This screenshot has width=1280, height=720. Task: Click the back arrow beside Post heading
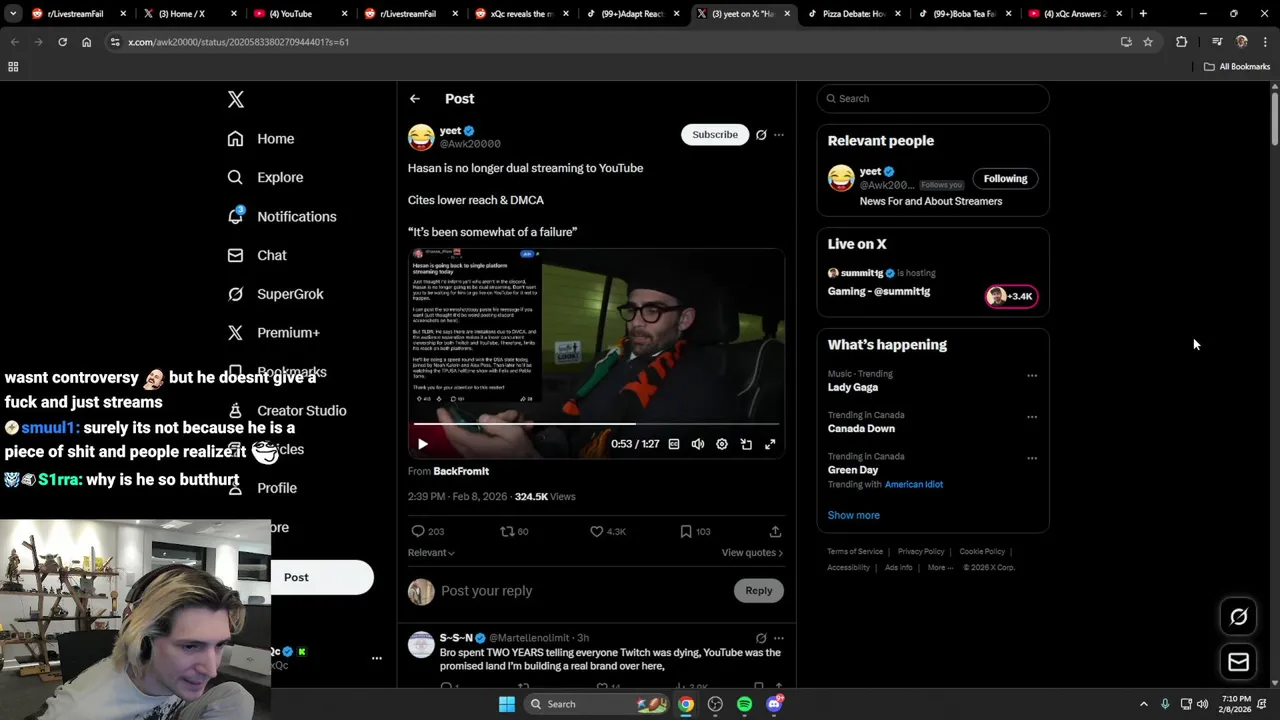click(415, 99)
